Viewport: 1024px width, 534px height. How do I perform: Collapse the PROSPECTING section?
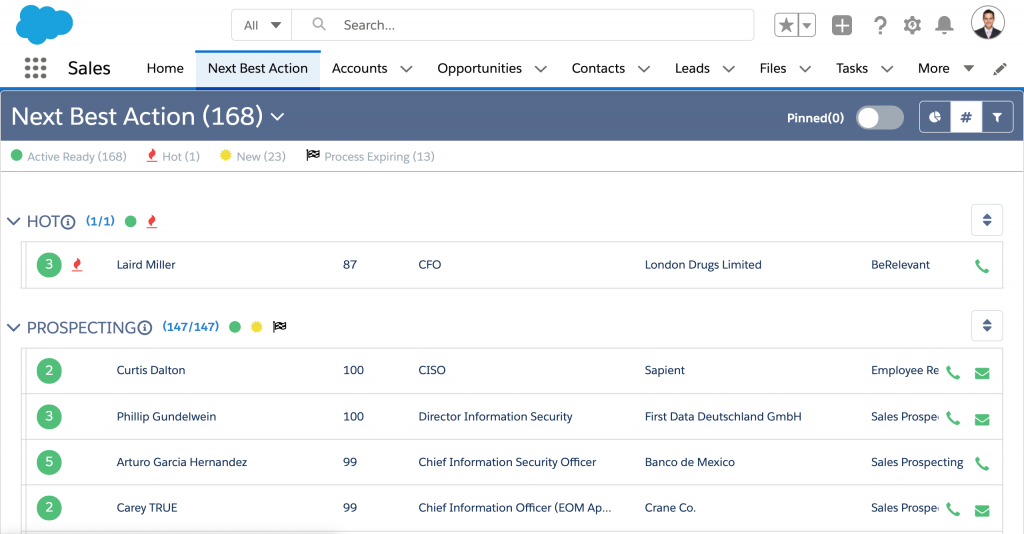coord(14,327)
